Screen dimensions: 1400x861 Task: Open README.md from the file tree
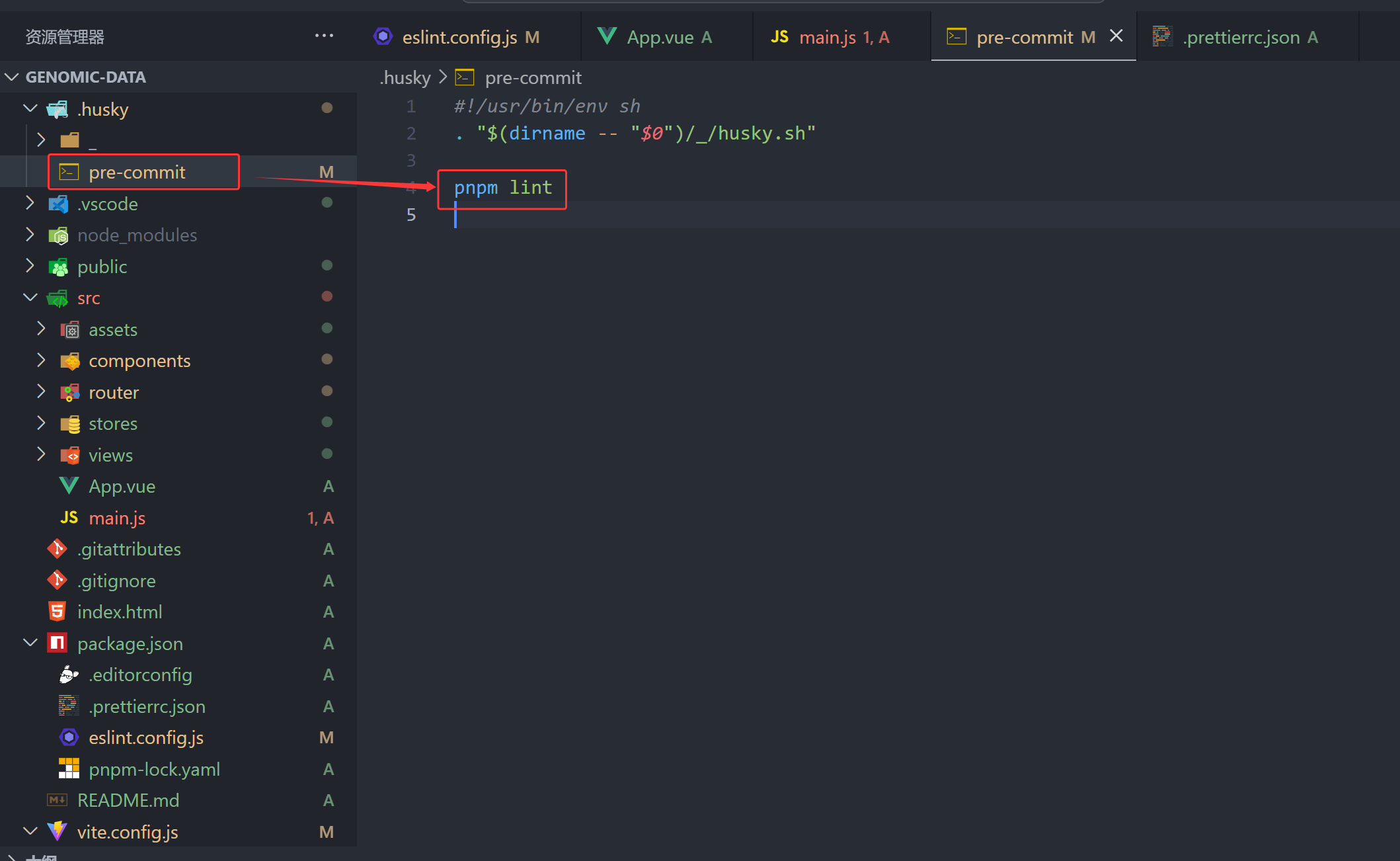point(128,800)
